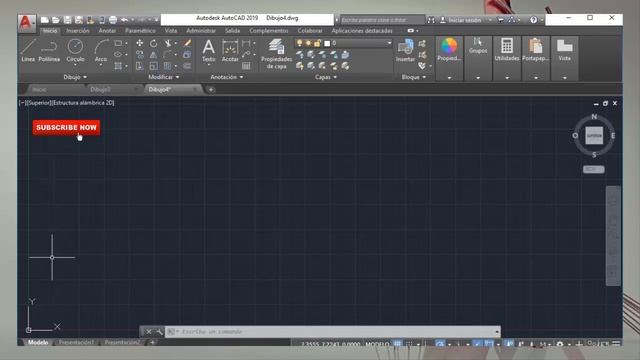Screen dimensions: 640x360
Task: Click the command line wrench icon
Action: pyautogui.click(x=159, y=331)
